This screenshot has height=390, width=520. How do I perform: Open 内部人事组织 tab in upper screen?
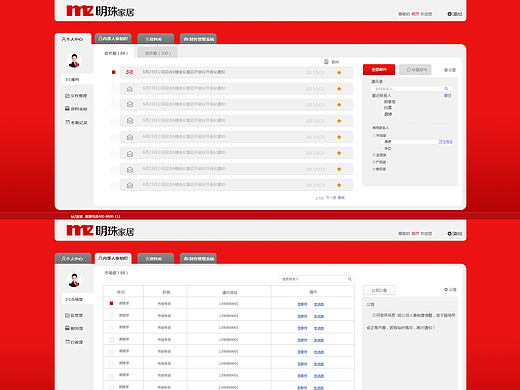pyautogui.click(x=113, y=39)
